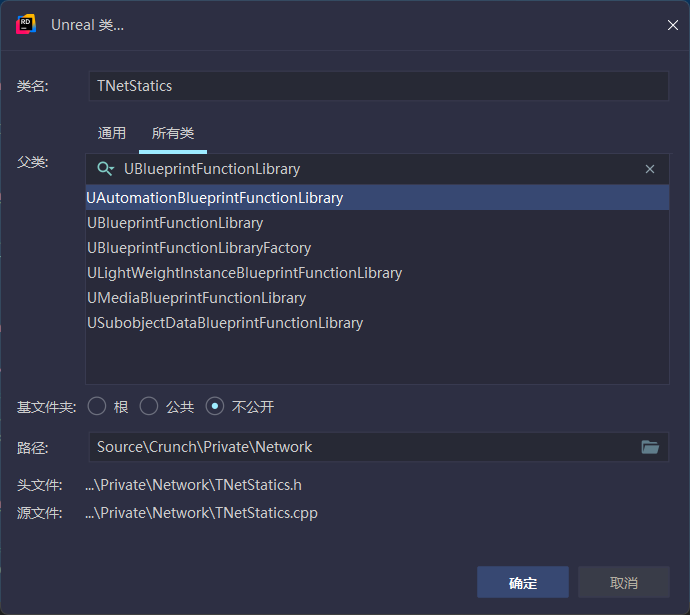
Task: Select ULightWeightInstanceBlueprintFunctionLibrary entry
Action: coord(378,273)
